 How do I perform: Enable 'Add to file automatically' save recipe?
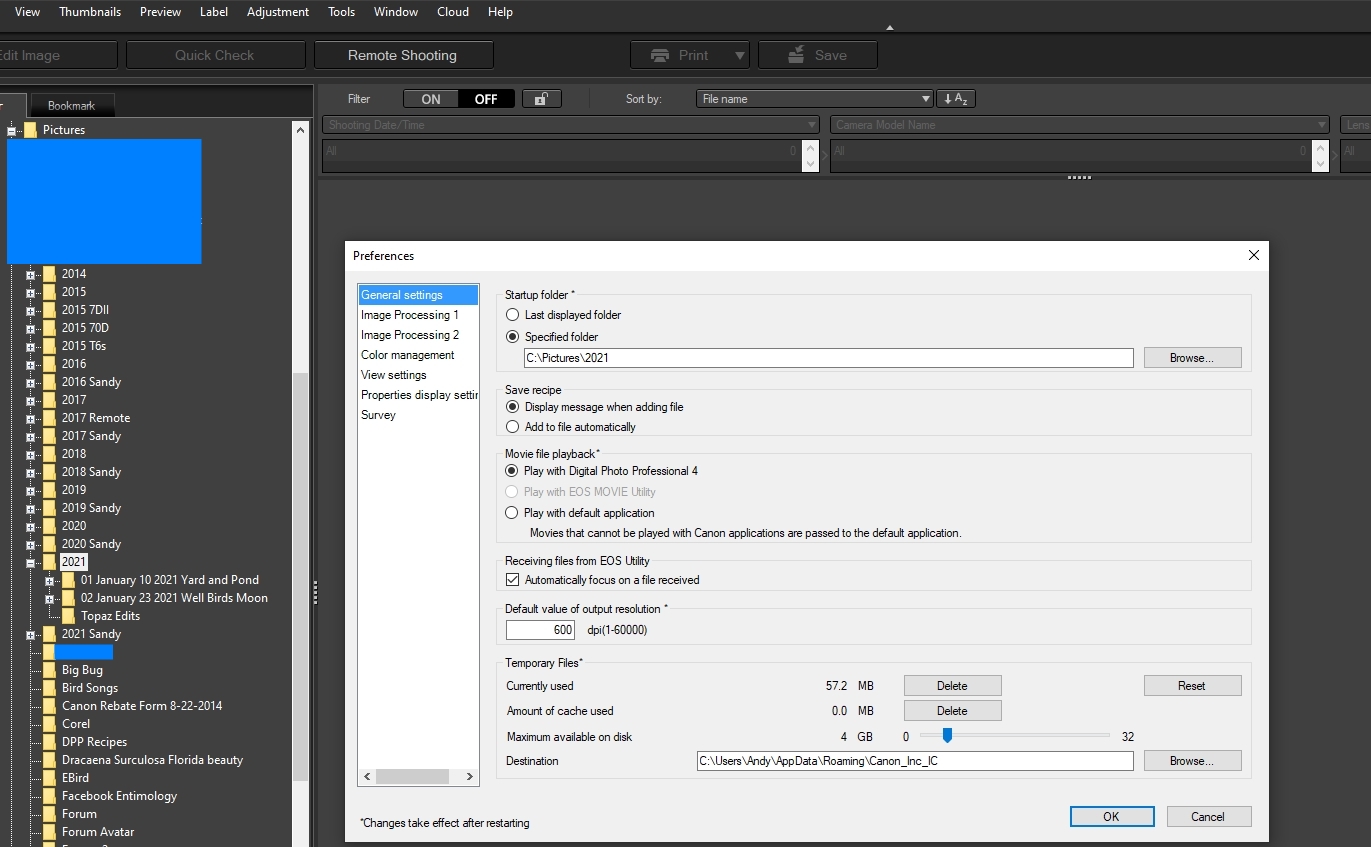tap(512, 427)
